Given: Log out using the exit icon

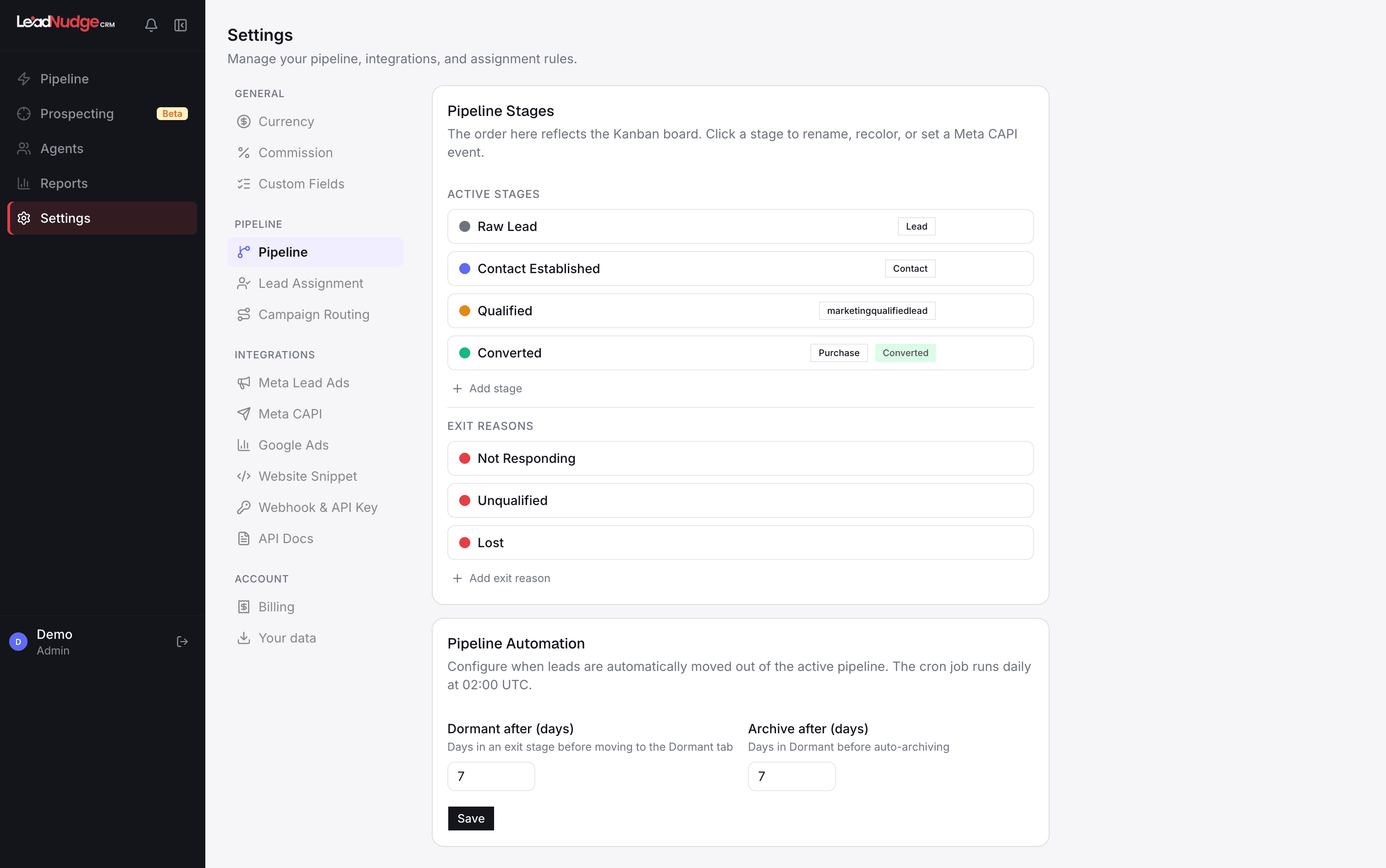Looking at the screenshot, I should pyautogui.click(x=182, y=642).
